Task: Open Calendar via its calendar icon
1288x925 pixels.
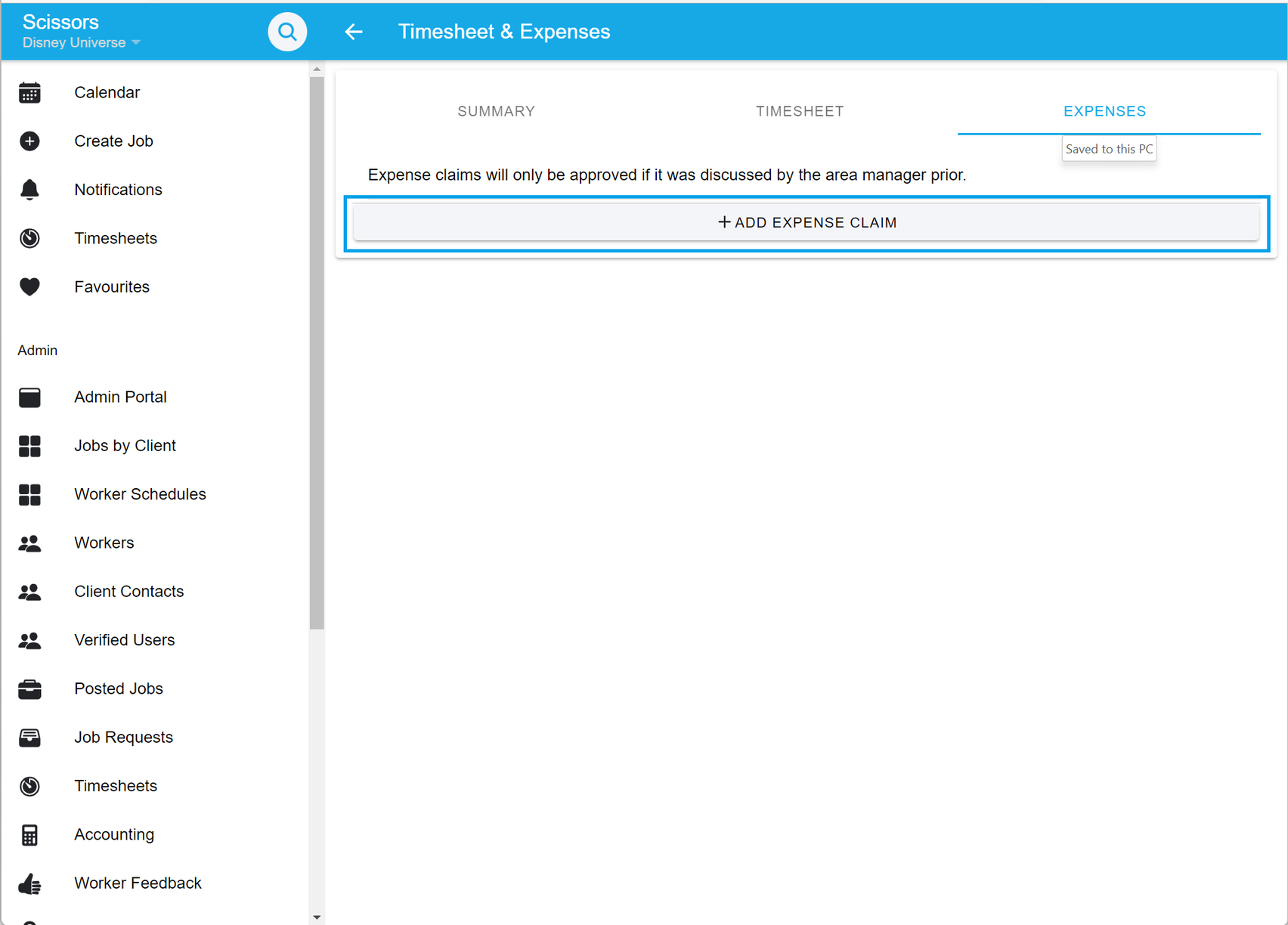Action: [x=29, y=93]
